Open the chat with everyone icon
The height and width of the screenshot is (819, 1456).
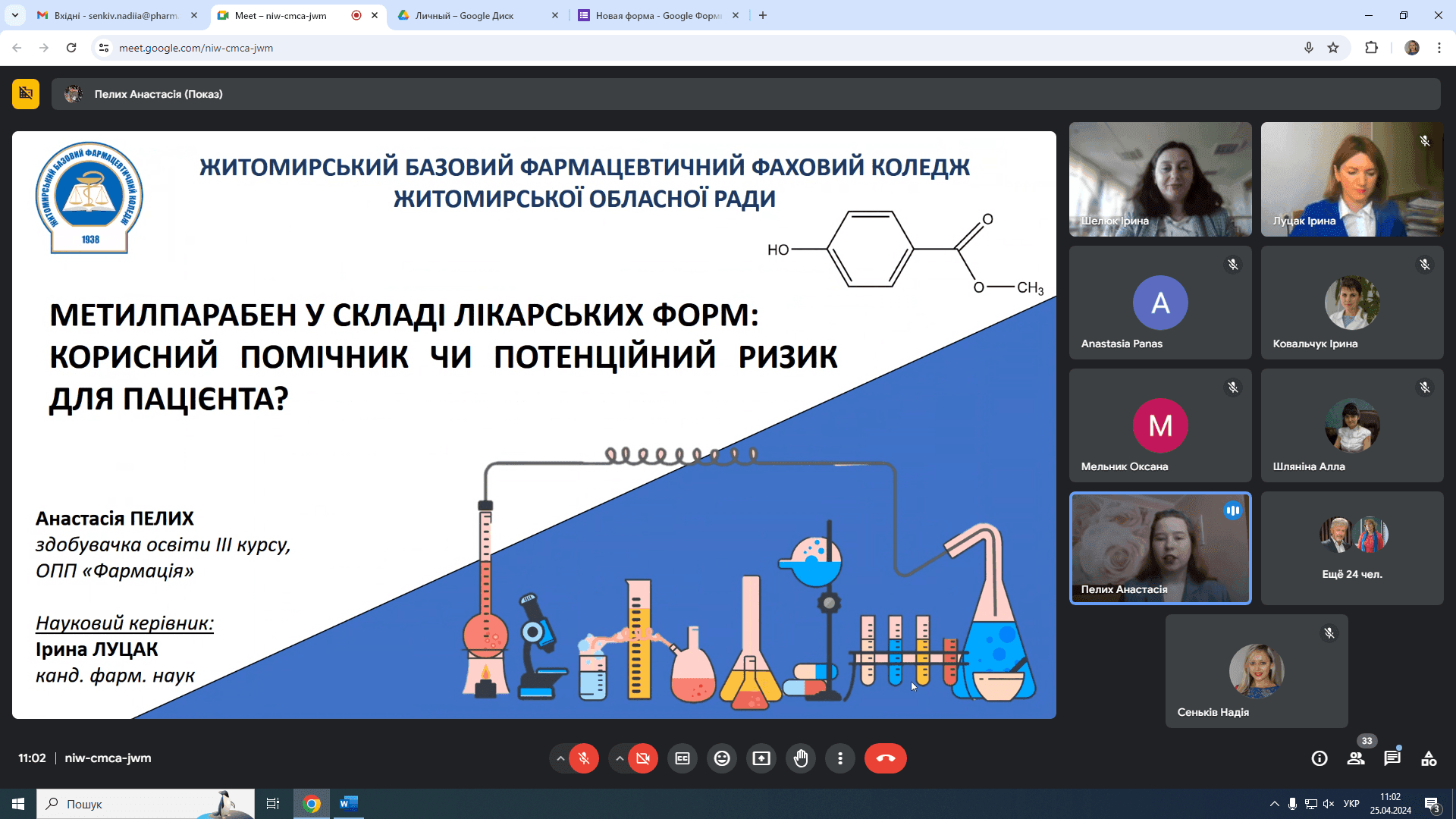(1392, 758)
